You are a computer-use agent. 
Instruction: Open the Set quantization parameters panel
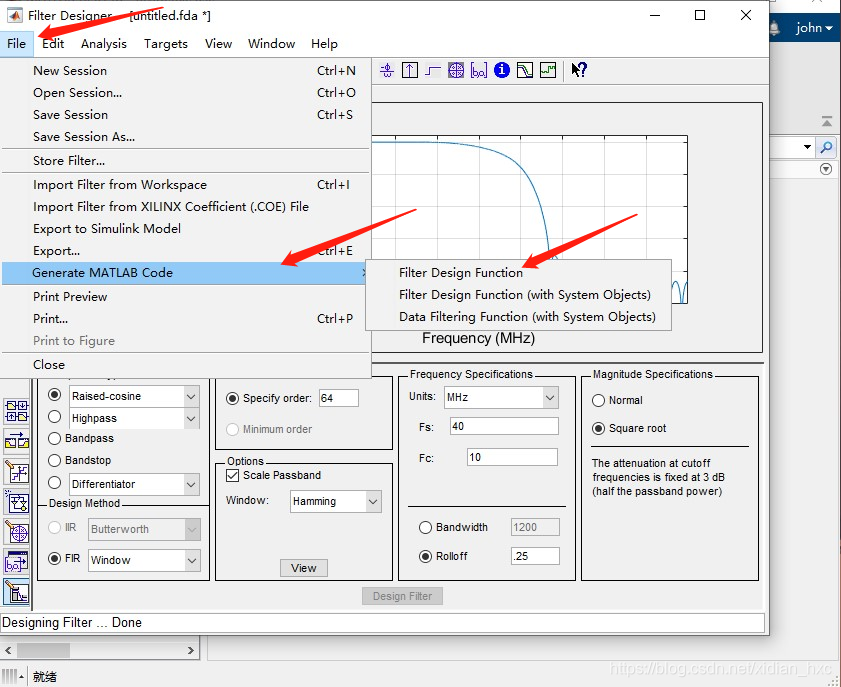(17, 472)
